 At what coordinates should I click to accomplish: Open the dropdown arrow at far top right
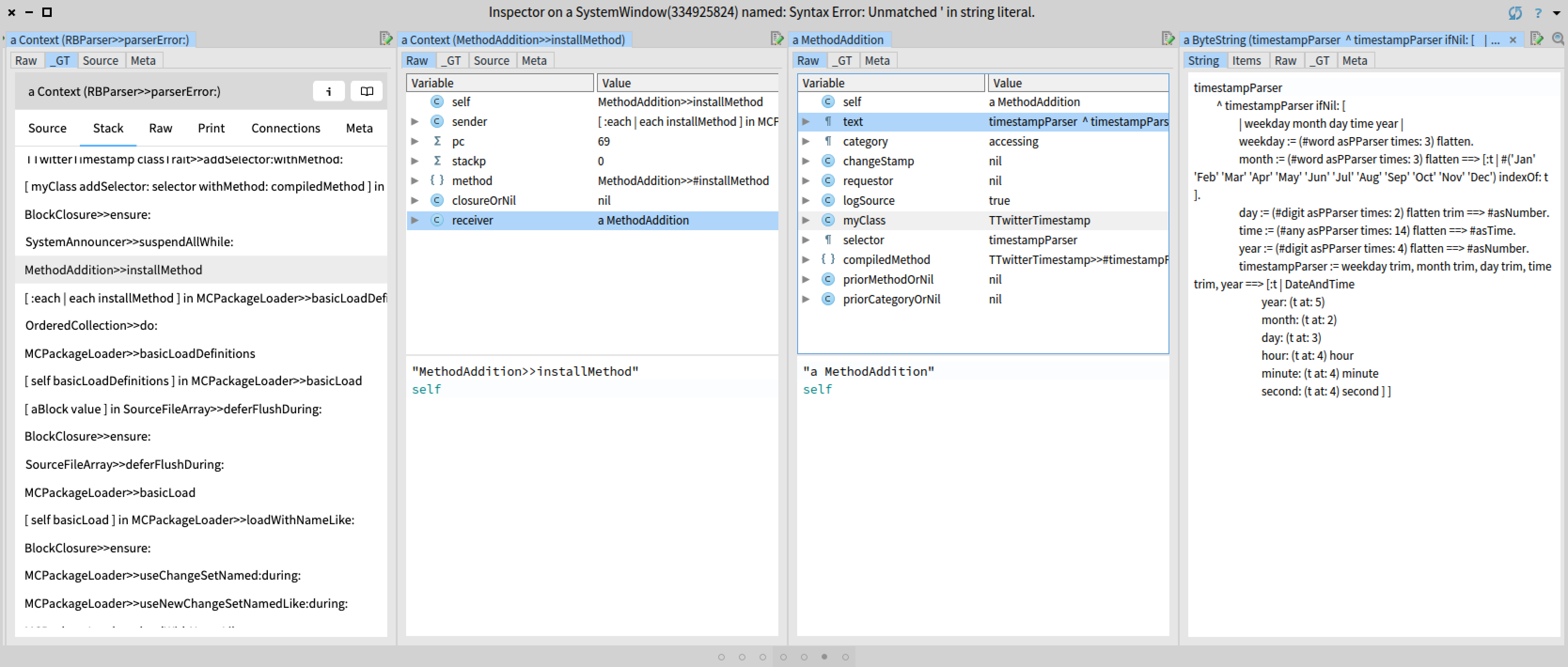pyautogui.click(x=1557, y=12)
